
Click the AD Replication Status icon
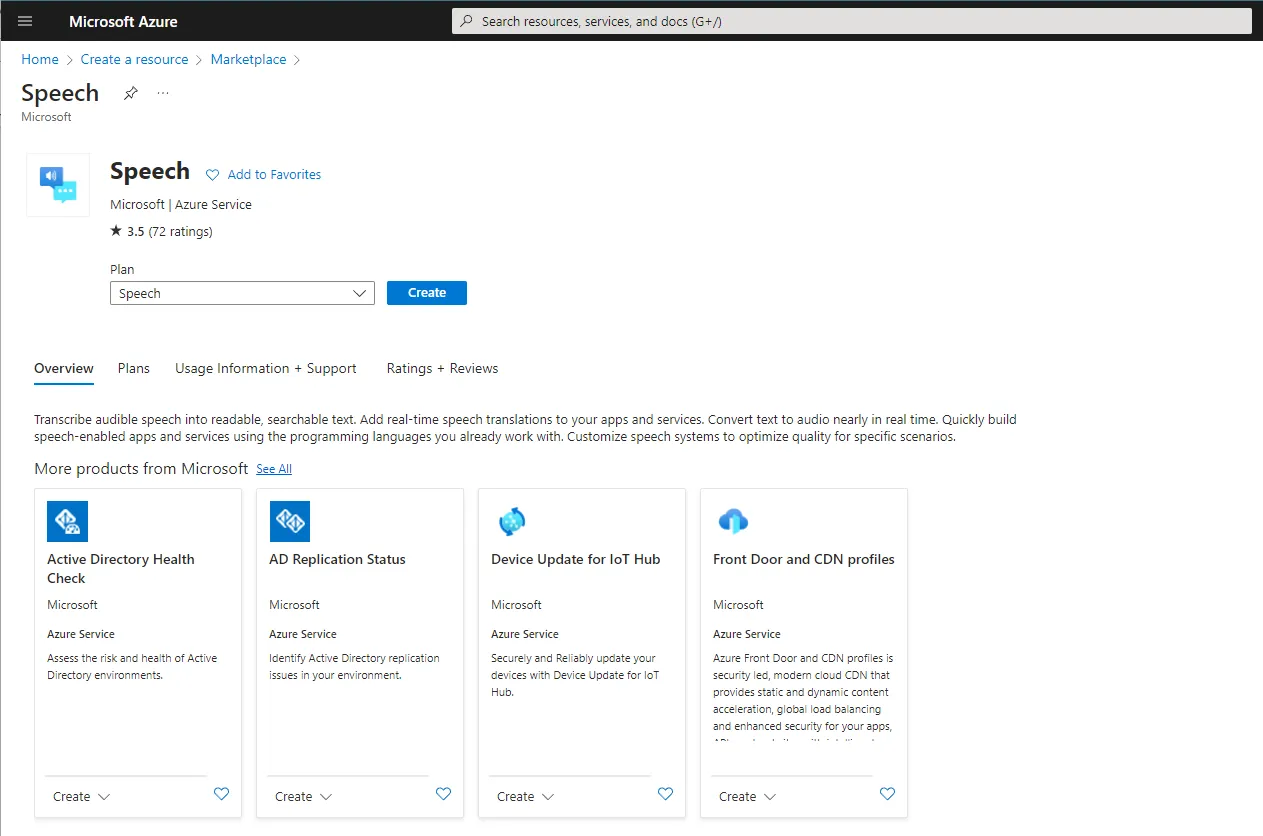coord(289,521)
